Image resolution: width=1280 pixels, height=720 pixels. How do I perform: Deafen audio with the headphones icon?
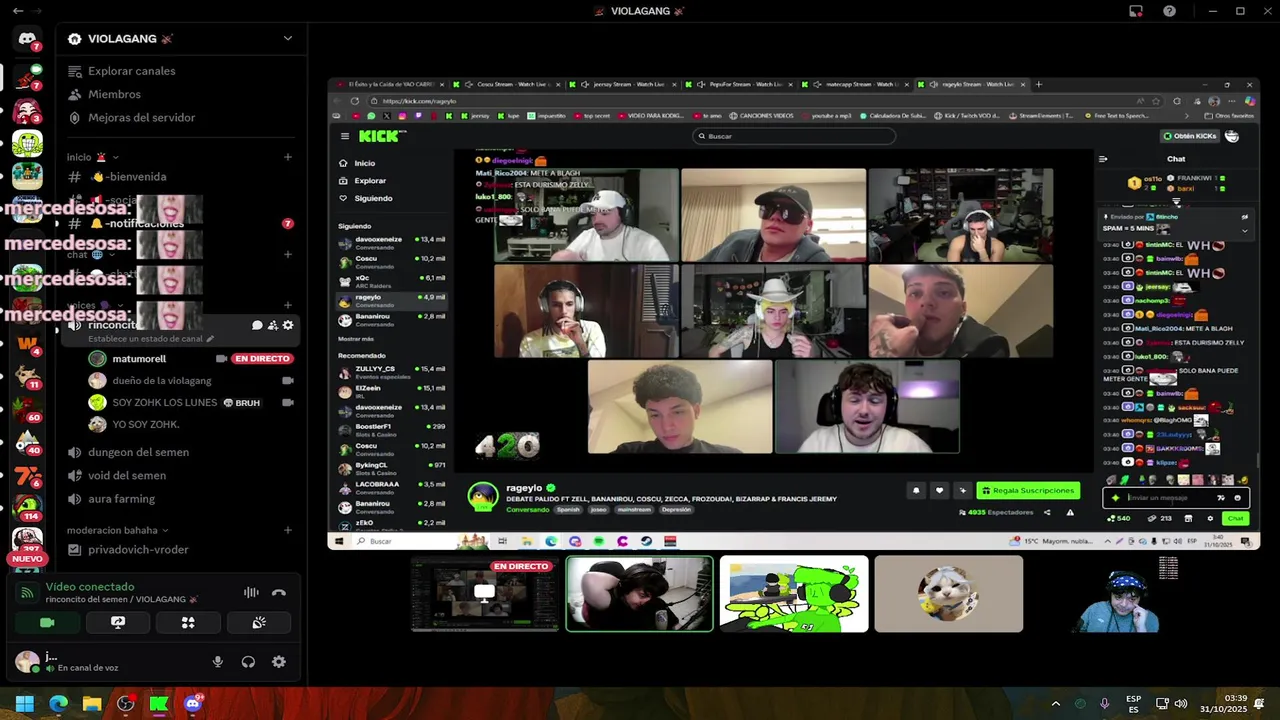pyautogui.click(x=248, y=662)
